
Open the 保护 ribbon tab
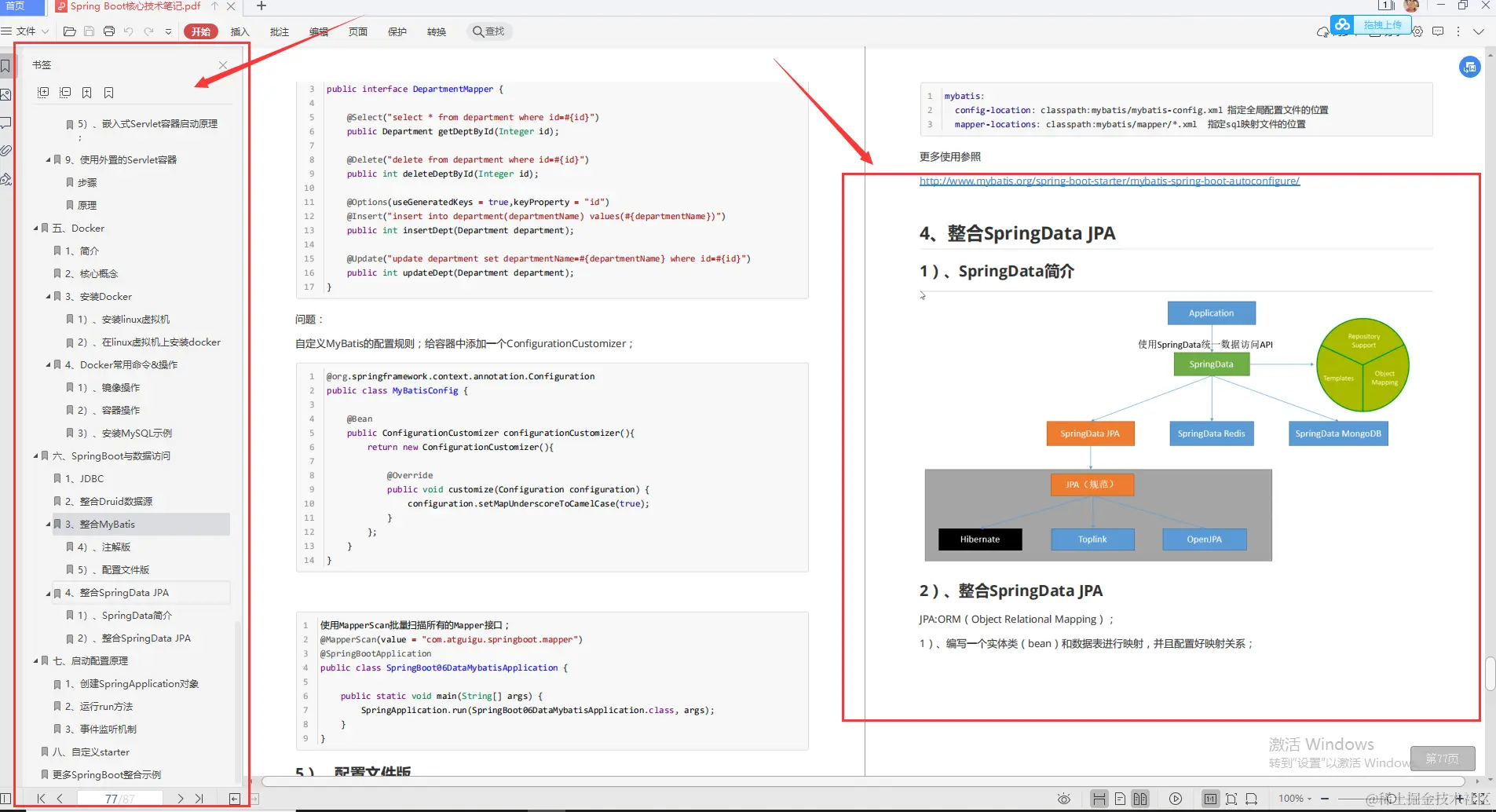pyautogui.click(x=397, y=32)
